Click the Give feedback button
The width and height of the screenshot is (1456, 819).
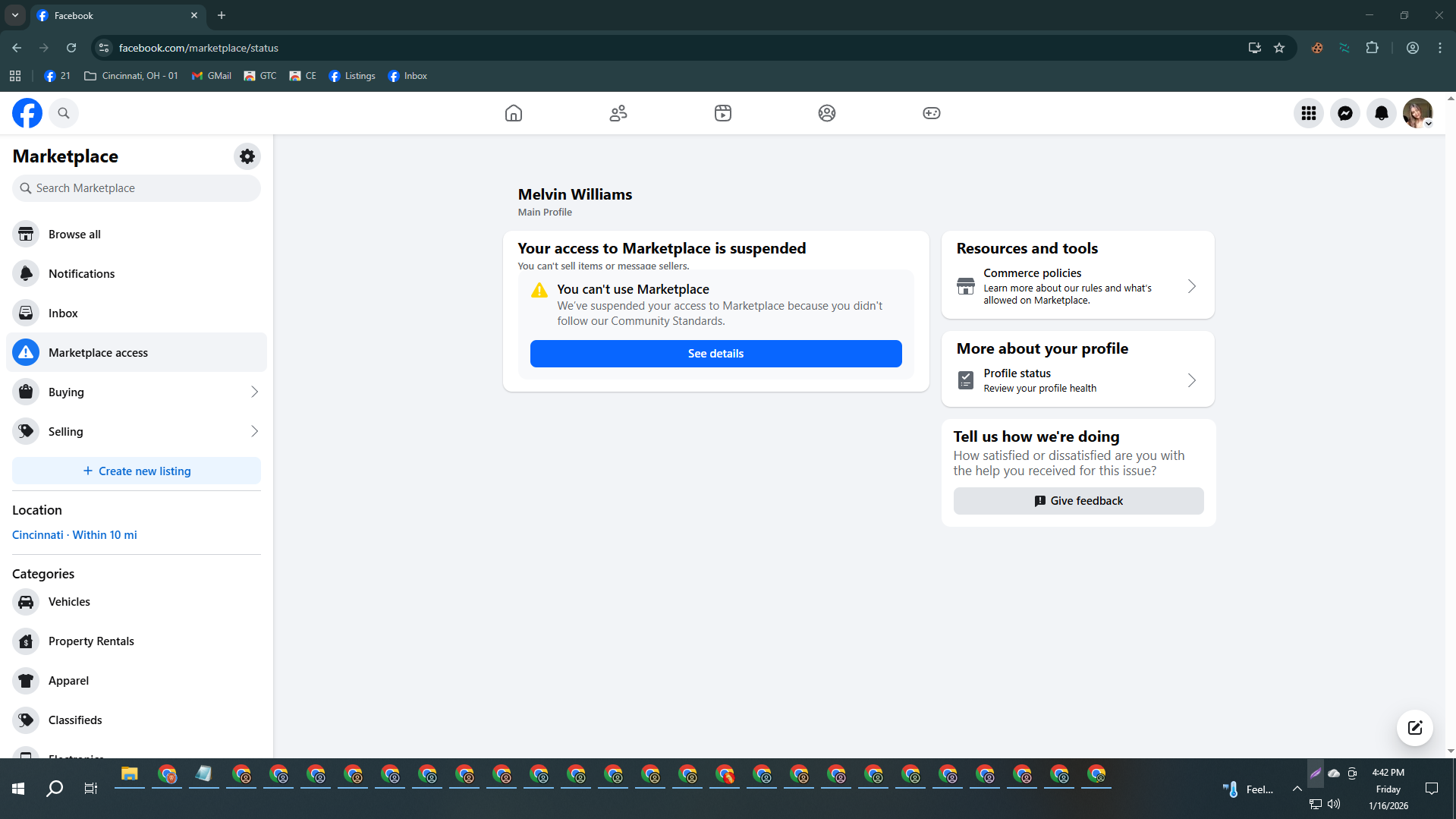[1078, 501]
